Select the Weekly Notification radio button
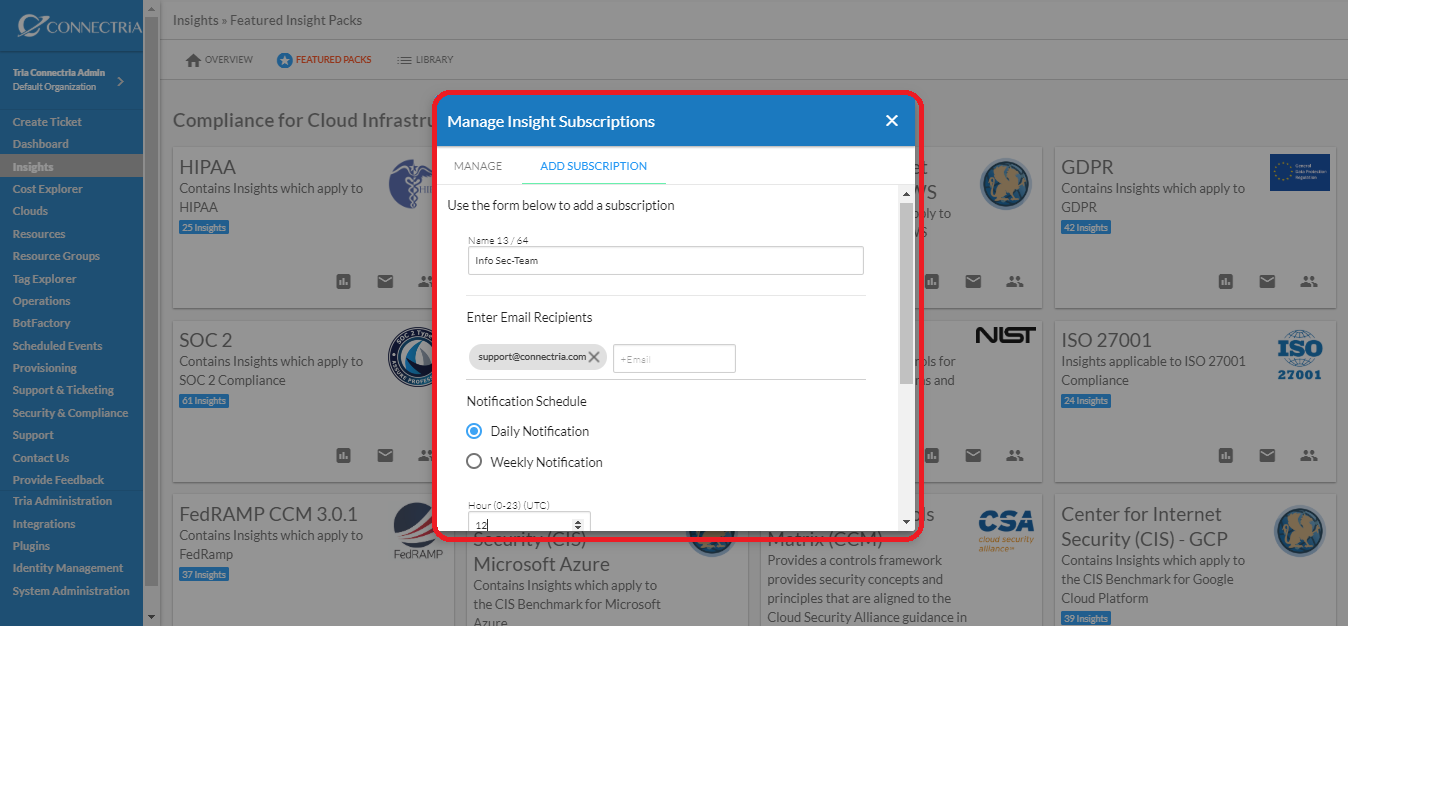This screenshot has width=1437, height=789. coord(475,462)
